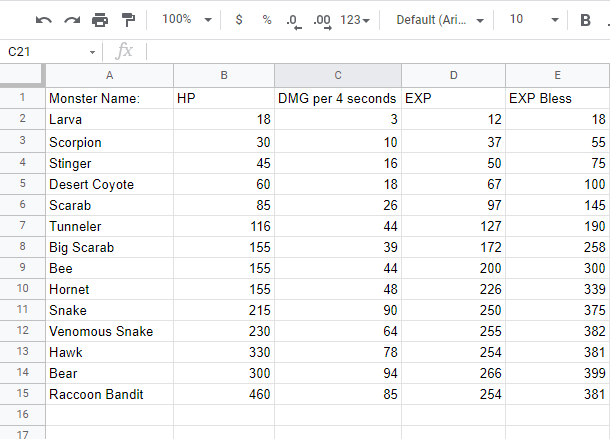The width and height of the screenshot is (610, 439).
Task: Open the font size 10 dropdown
Action: 534,19
